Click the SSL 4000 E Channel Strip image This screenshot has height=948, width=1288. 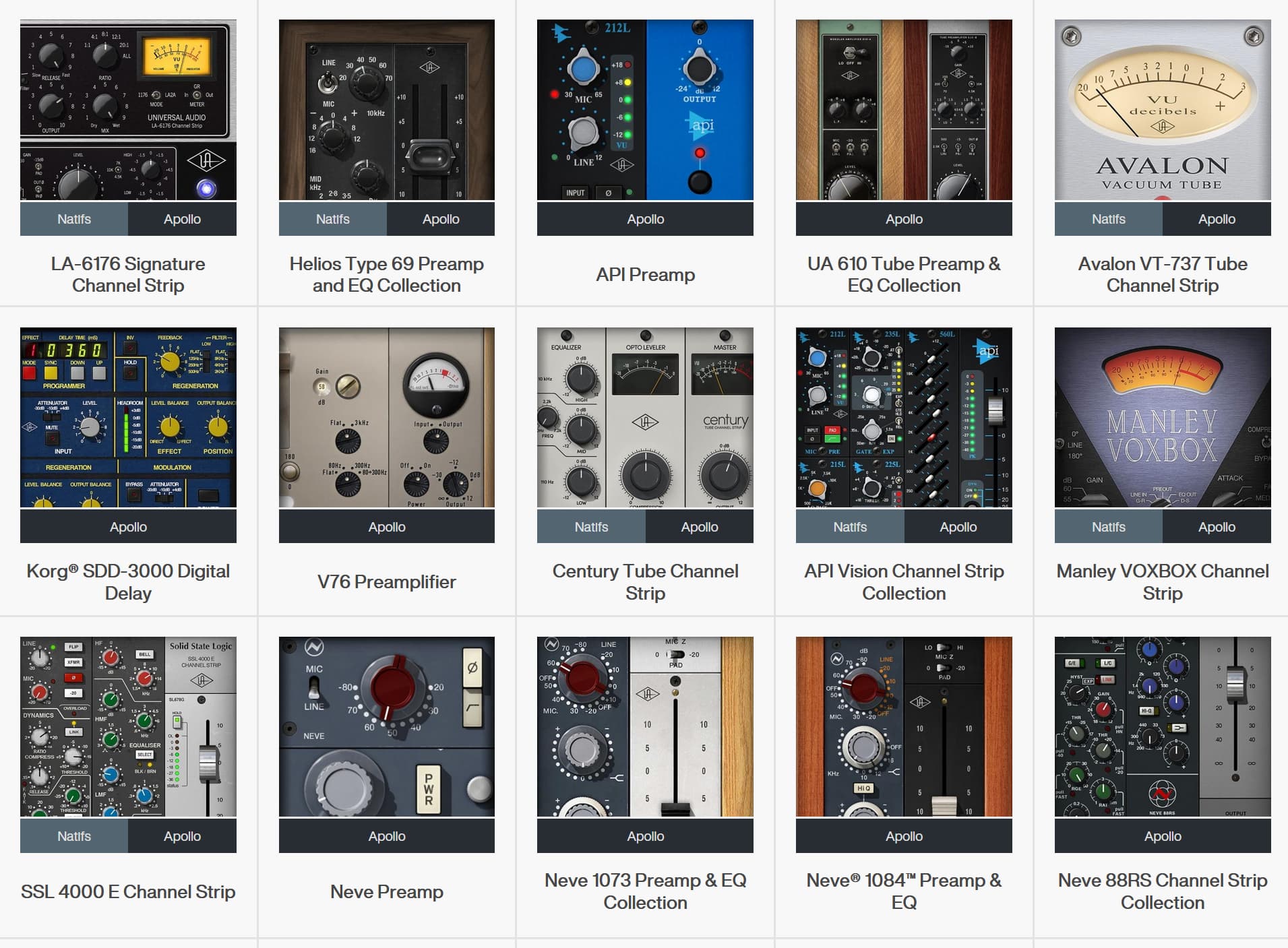coord(128,726)
